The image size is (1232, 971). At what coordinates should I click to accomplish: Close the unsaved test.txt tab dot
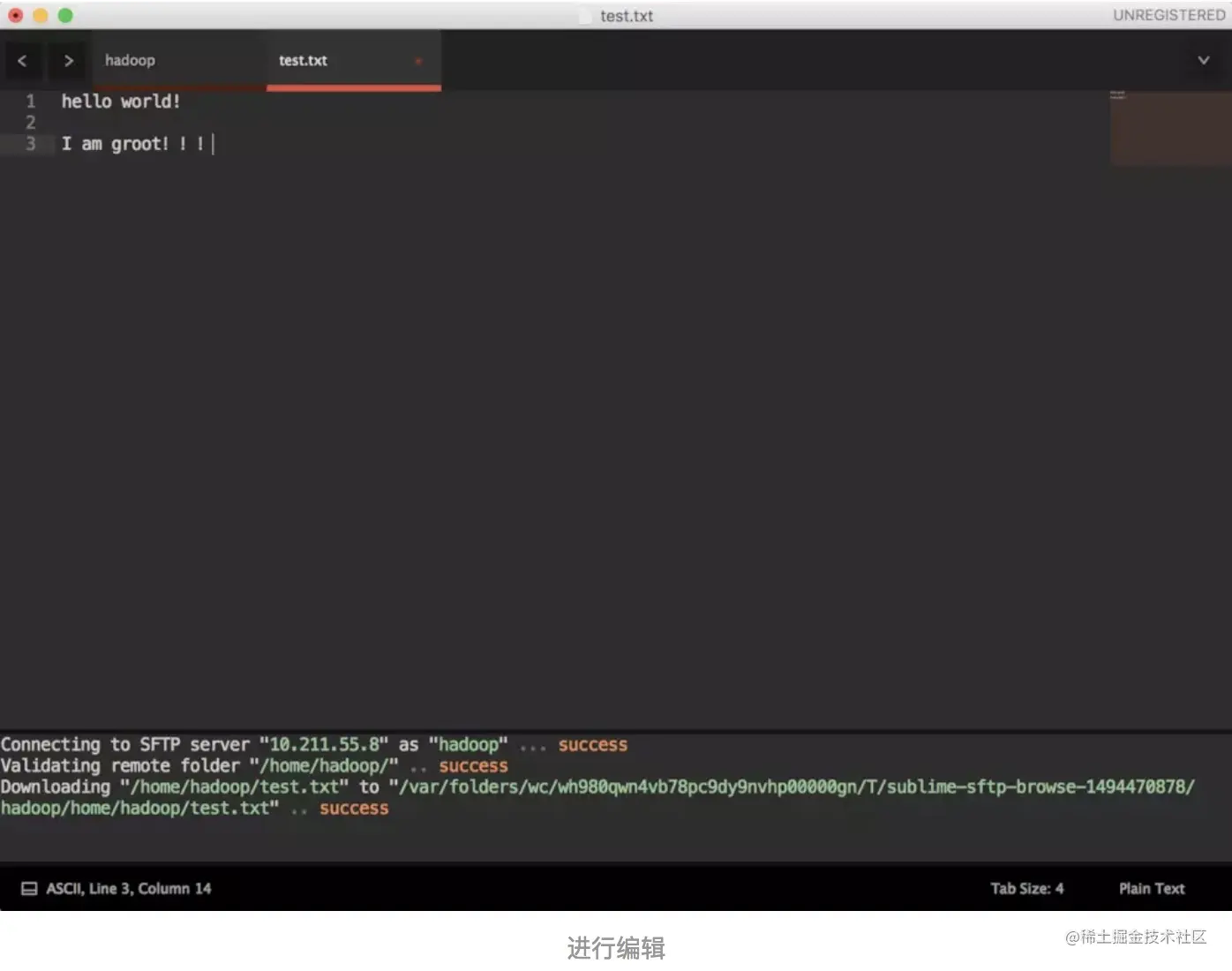click(418, 61)
